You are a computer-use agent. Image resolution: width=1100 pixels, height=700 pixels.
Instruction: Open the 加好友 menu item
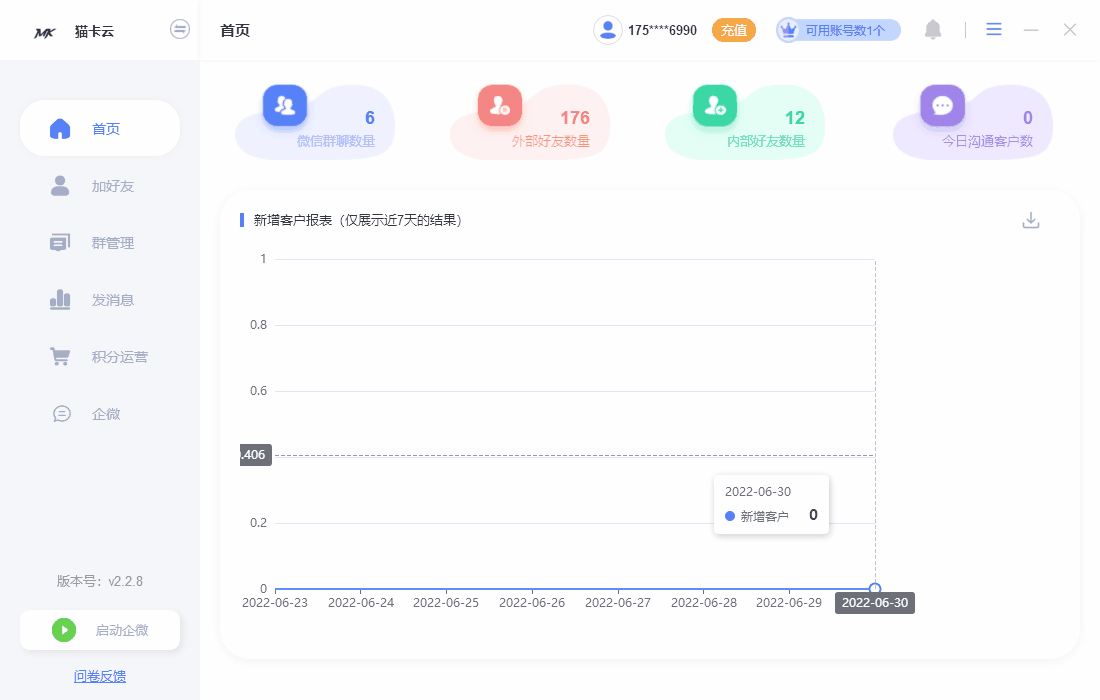[x=100, y=186]
